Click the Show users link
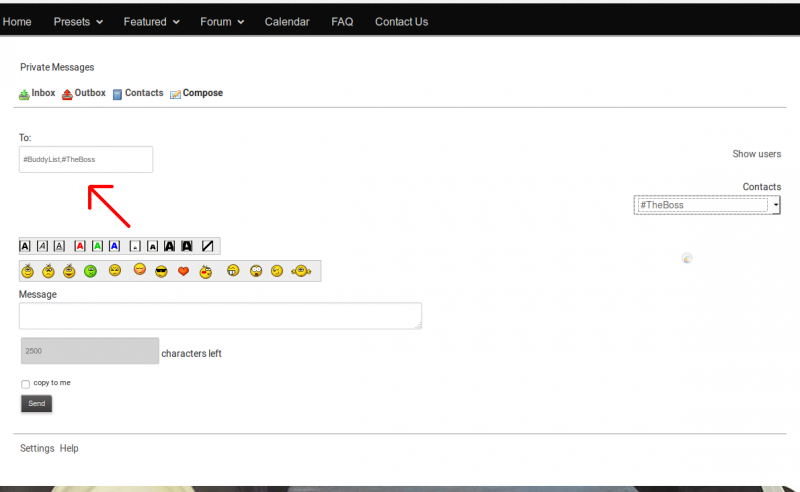This screenshot has width=800, height=492. coord(756,154)
